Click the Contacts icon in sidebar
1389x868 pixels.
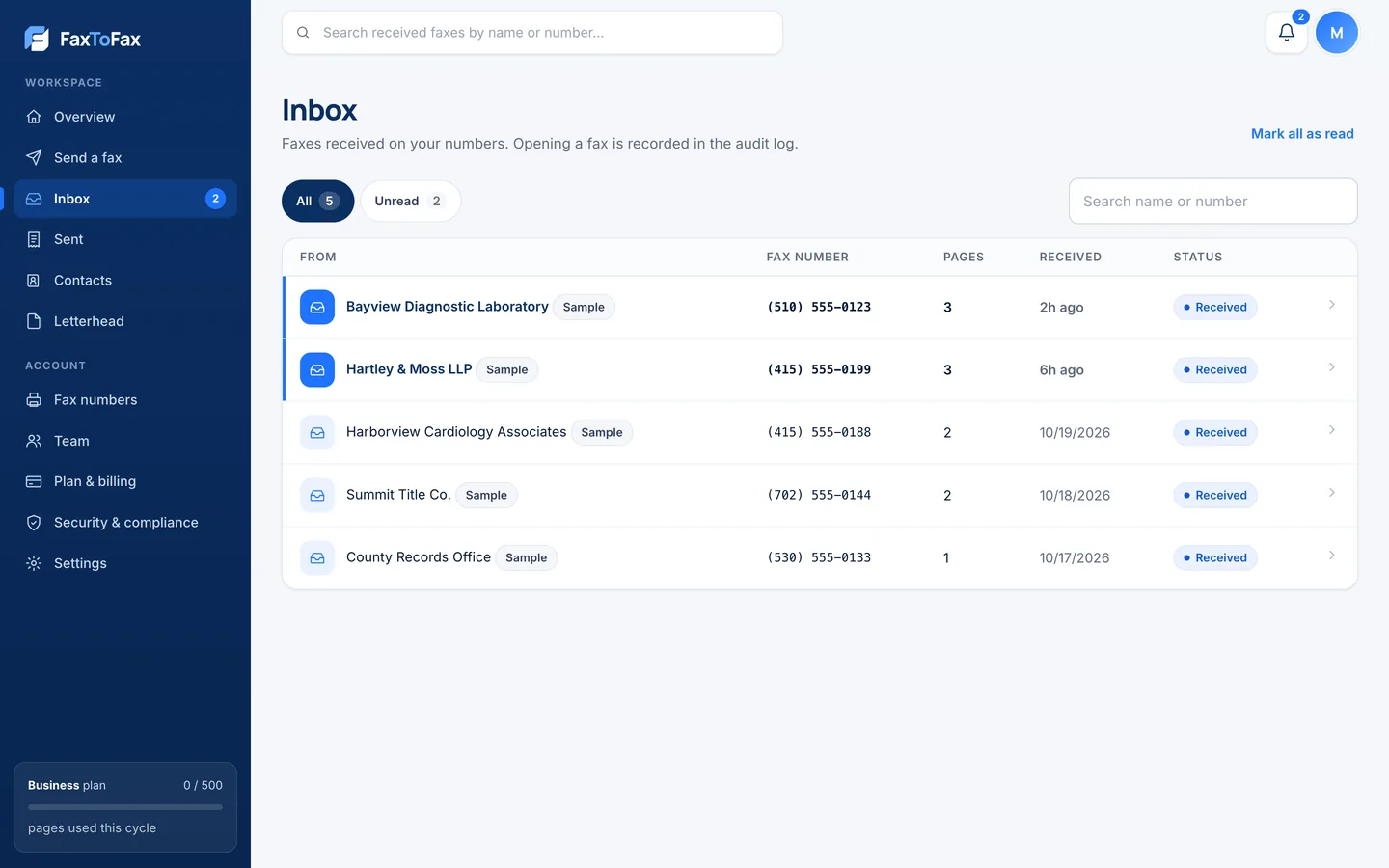34,281
